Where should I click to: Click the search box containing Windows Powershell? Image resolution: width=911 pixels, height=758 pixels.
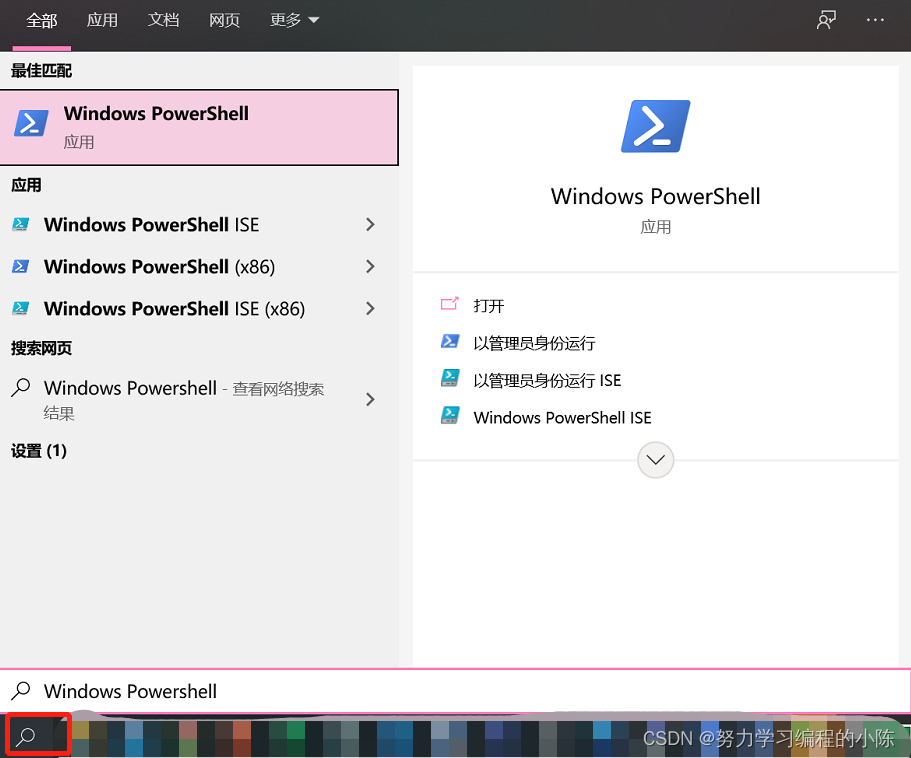tap(456, 691)
